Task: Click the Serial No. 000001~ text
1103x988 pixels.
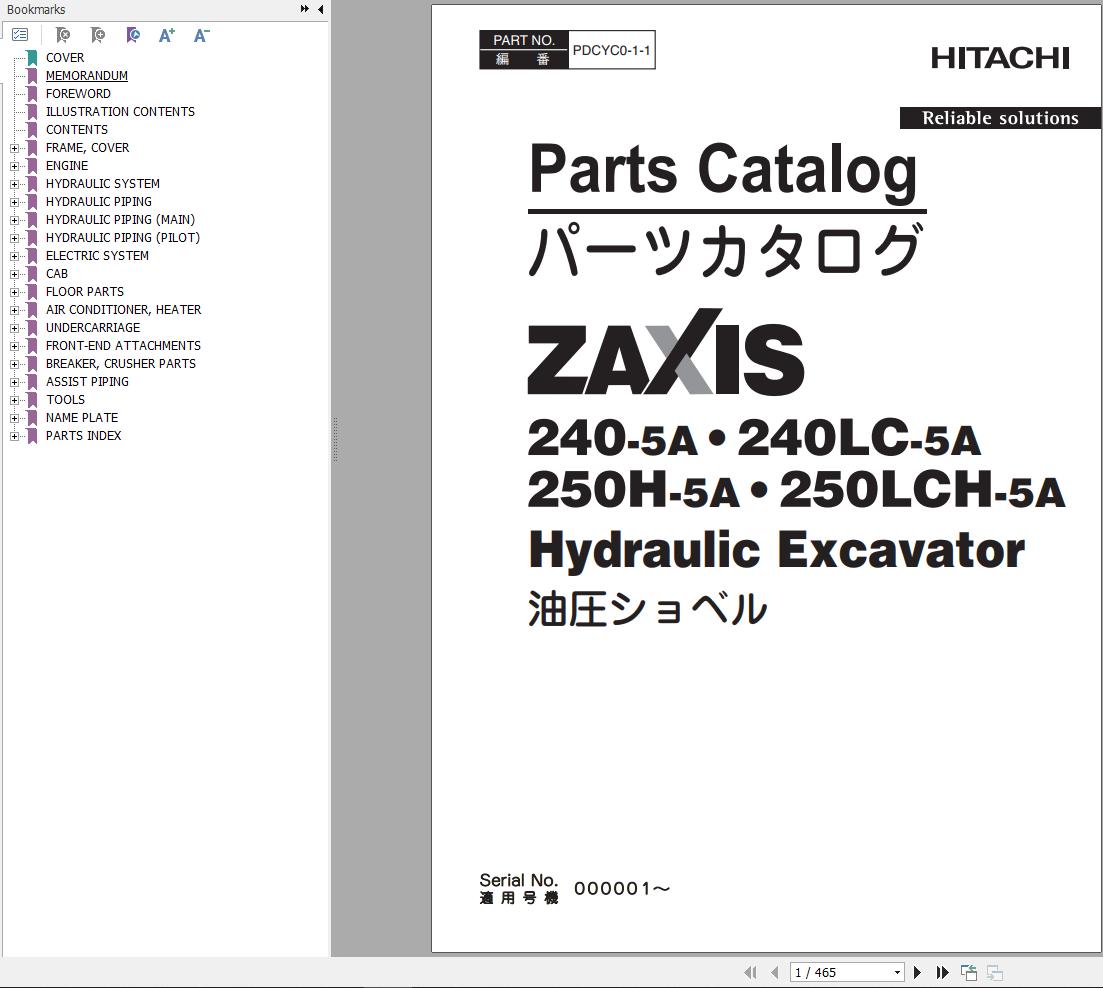Action: click(575, 888)
